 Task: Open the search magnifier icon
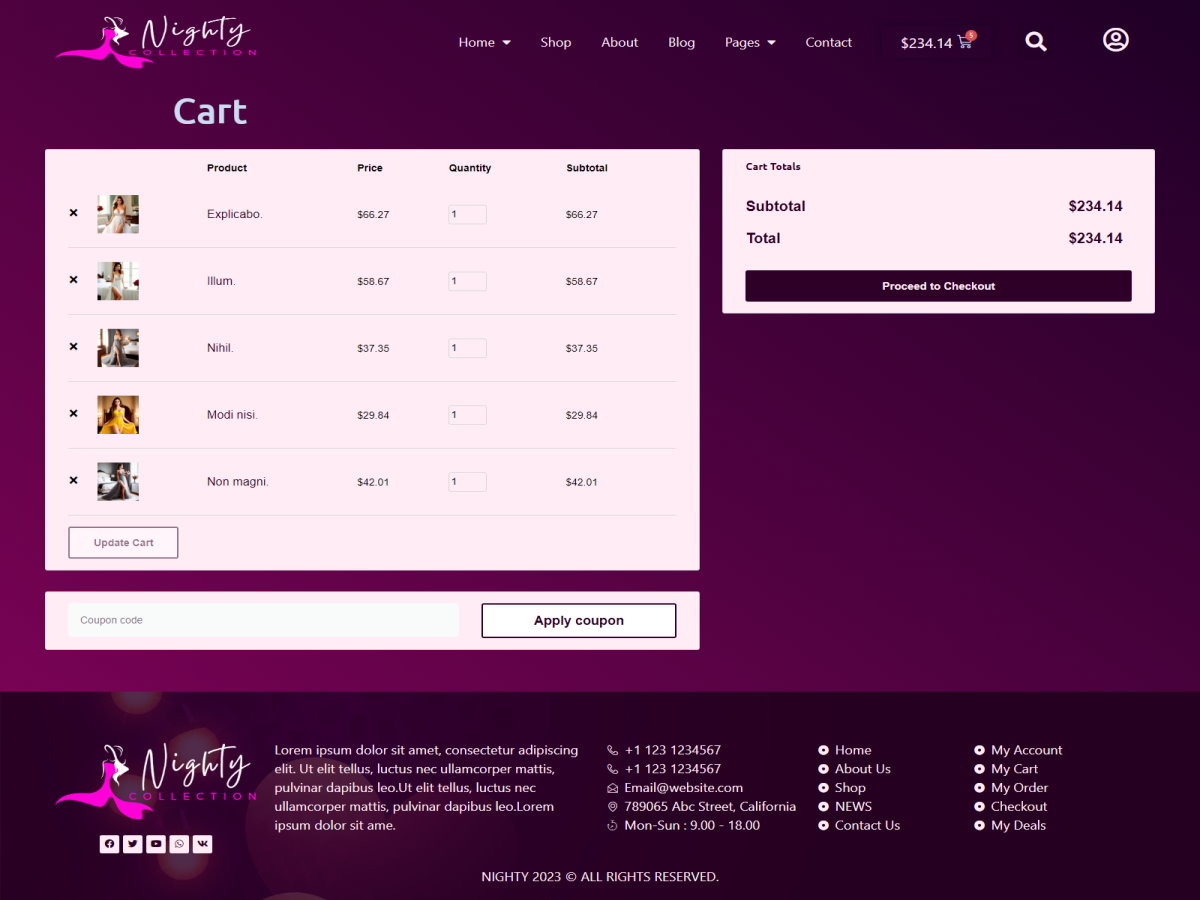click(1036, 42)
